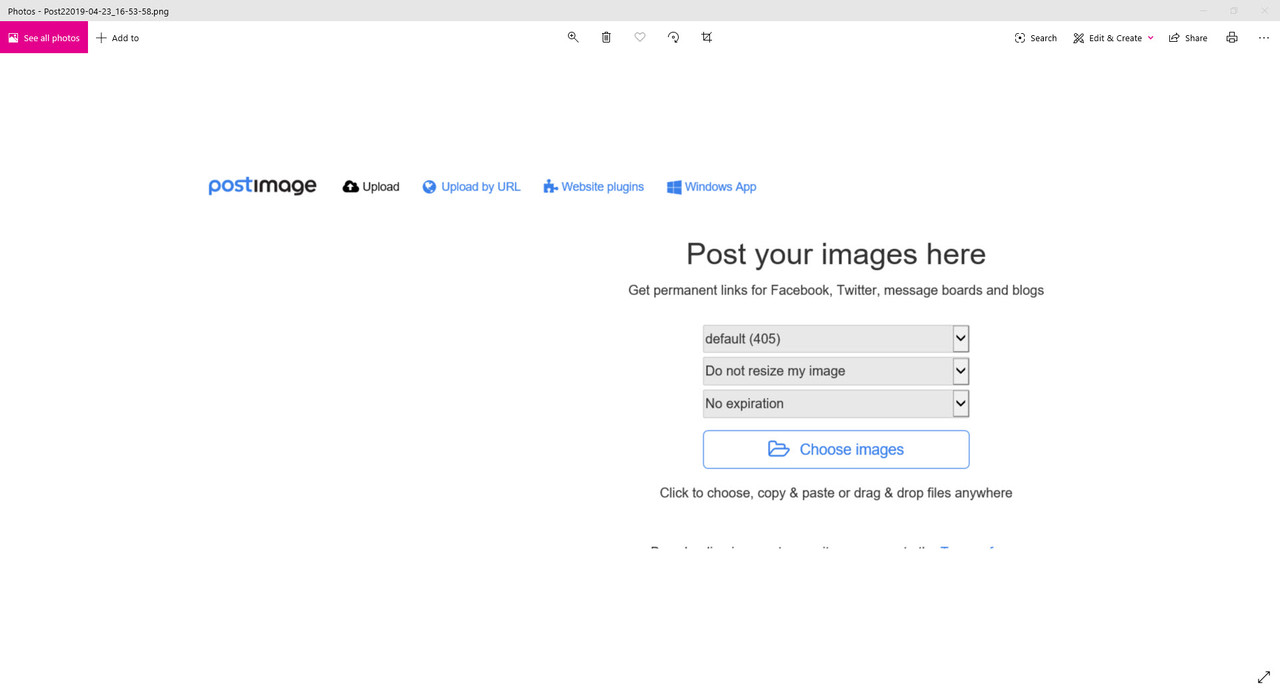Click the postimage logo
Image resolution: width=1280 pixels, height=693 pixels.
click(x=262, y=186)
